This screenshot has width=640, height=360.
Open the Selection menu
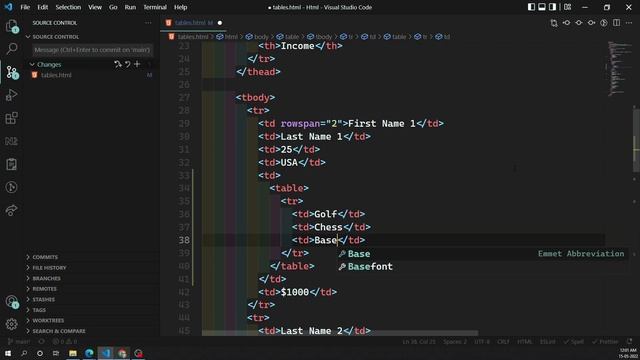[x=68, y=7]
